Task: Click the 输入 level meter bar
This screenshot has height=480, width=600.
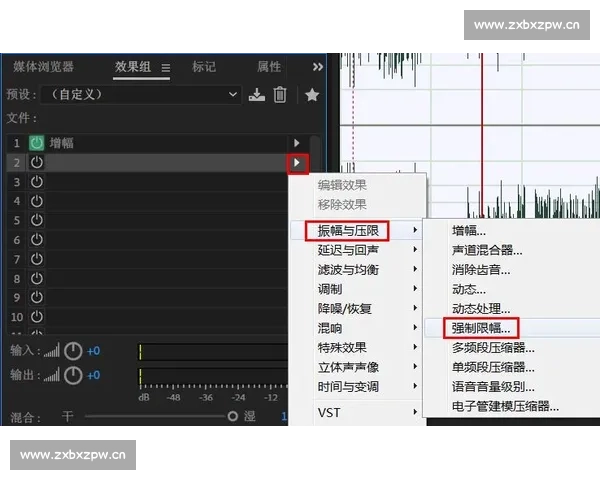Action: (213, 352)
